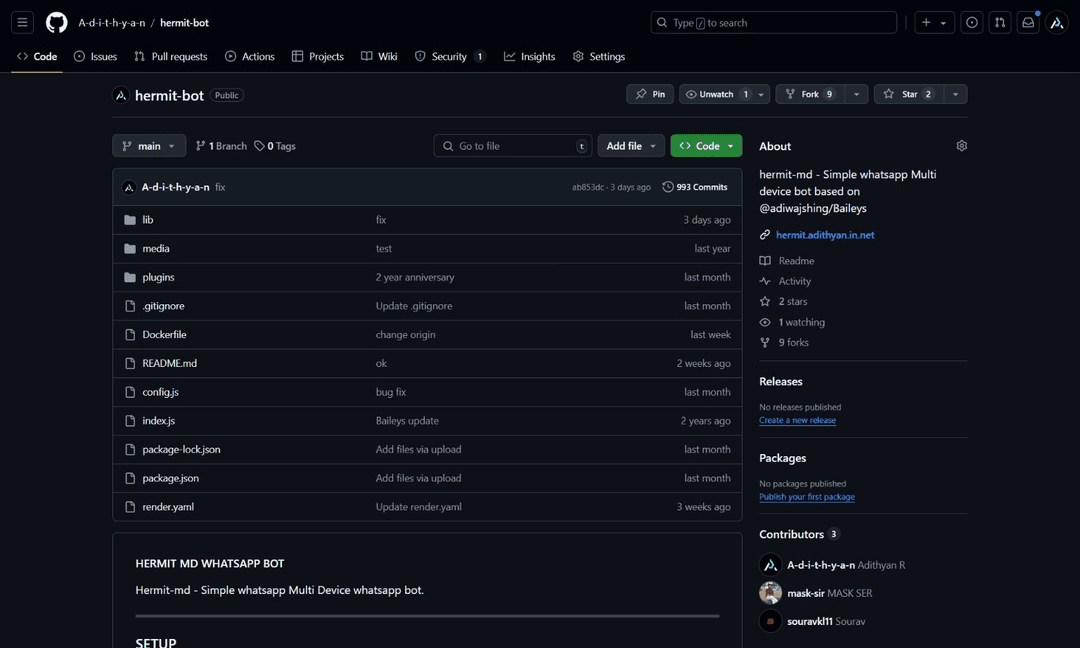The height and width of the screenshot is (648, 1080).
Task: Open the Pull requests tab
Action: [171, 56]
